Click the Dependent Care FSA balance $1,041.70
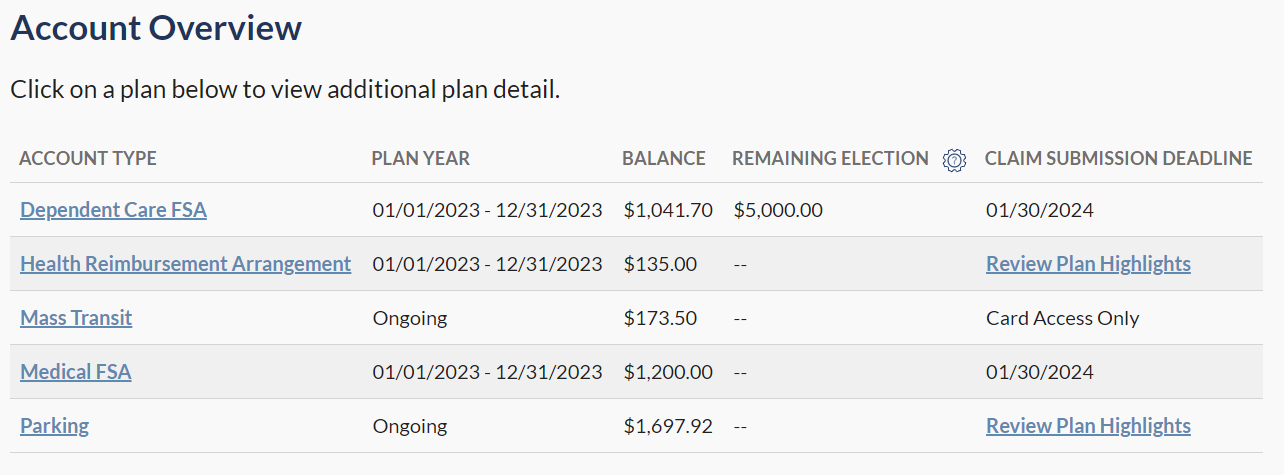Viewport: 1284px width, 475px height. (x=667, y=210)
